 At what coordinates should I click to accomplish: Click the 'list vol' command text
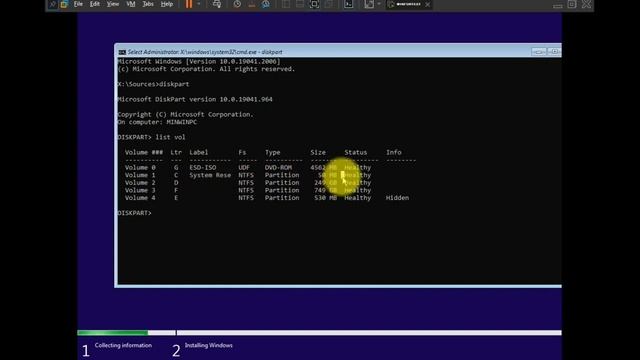[170, 137]
